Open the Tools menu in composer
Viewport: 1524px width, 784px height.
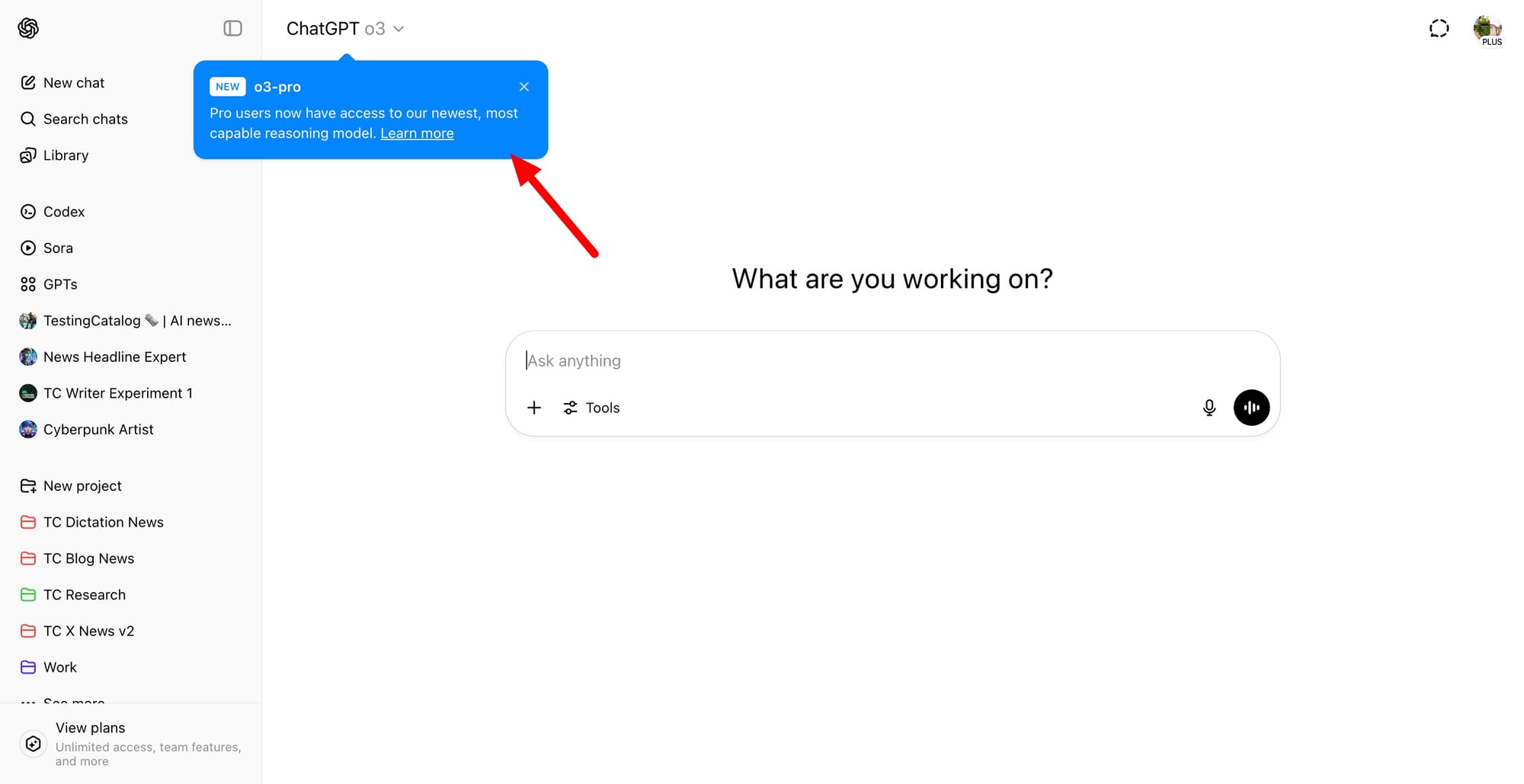tap(591, 408)
